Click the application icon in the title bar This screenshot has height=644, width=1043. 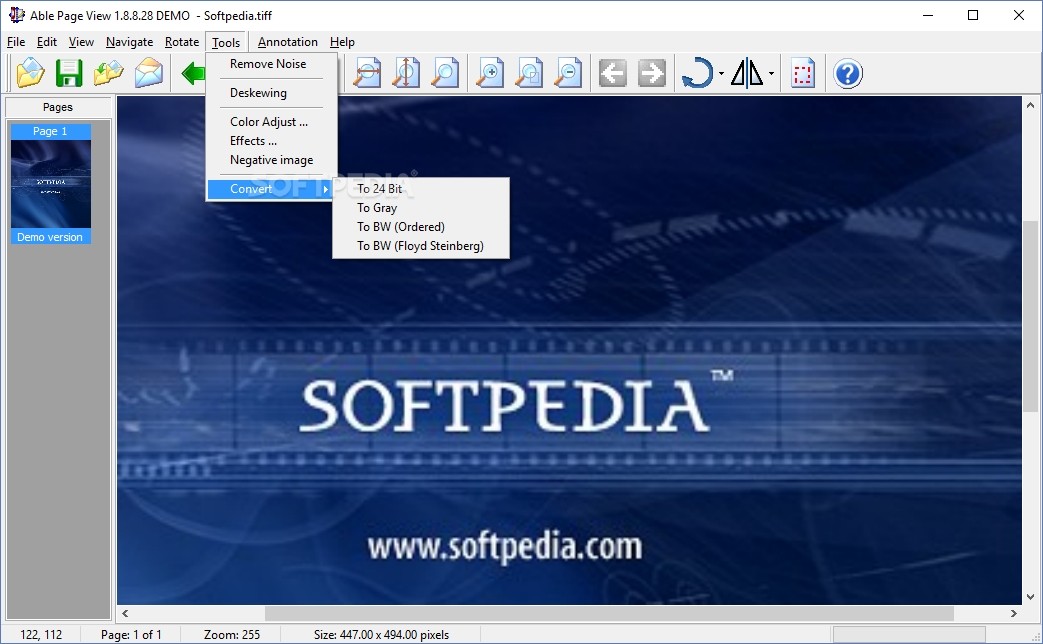click(x=16, y=15)
